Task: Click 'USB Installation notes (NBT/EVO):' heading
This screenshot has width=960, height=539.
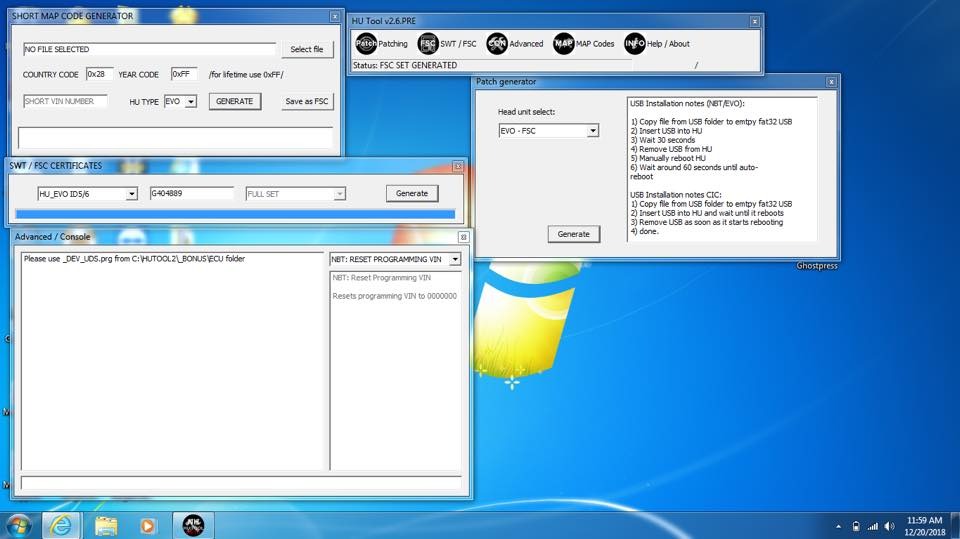Action: pos(687,104)
